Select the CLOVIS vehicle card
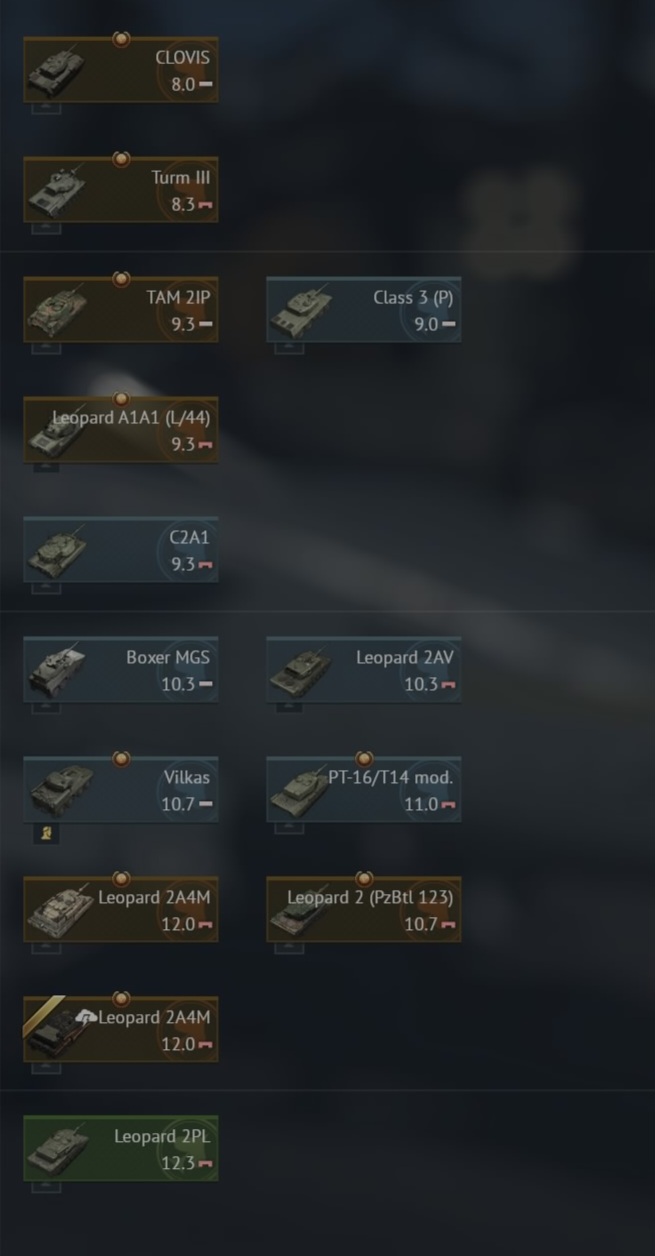655x1256 pixels. (x=121, y=70)
